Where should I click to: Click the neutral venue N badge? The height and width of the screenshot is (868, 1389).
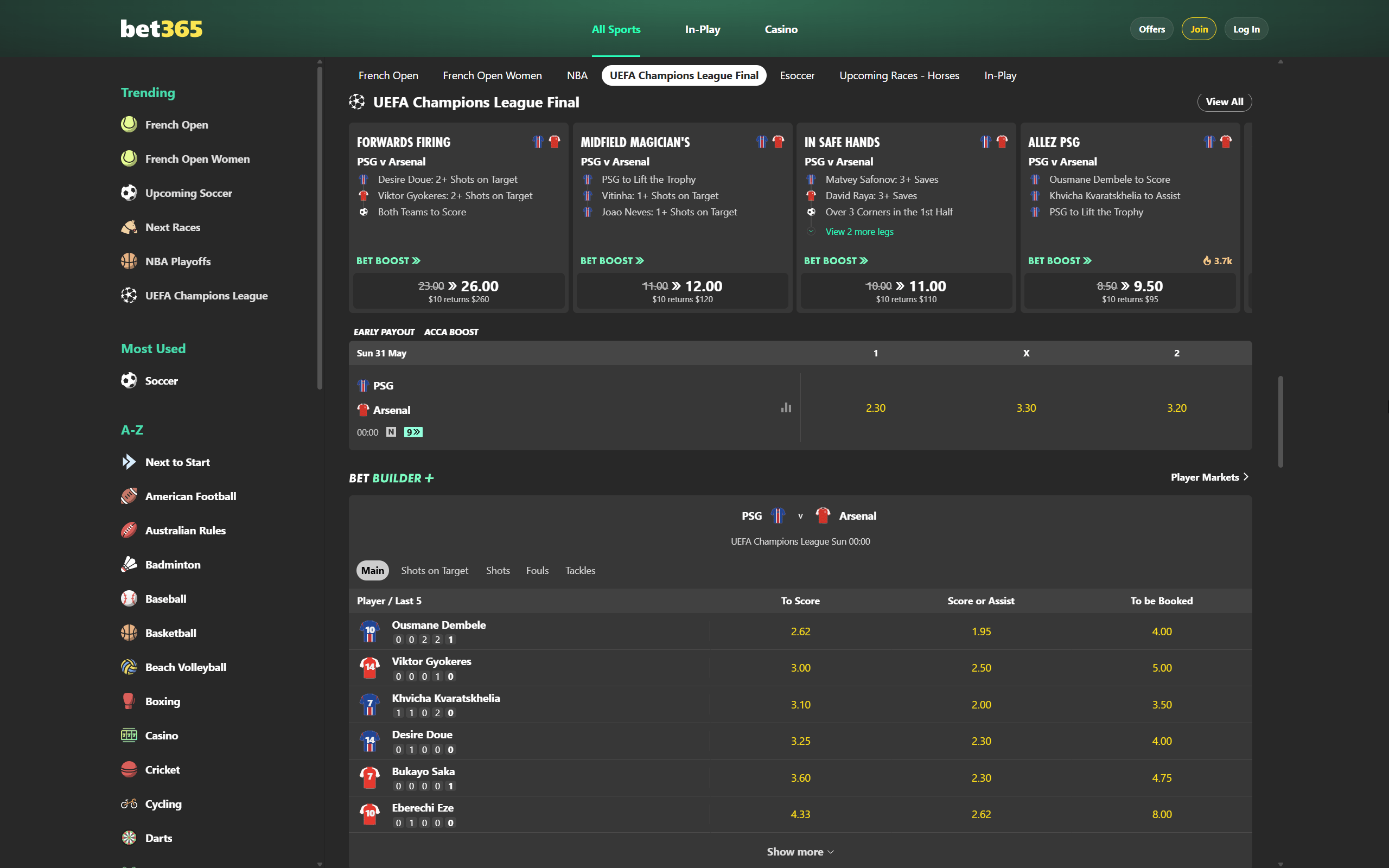tap(391, 432)
